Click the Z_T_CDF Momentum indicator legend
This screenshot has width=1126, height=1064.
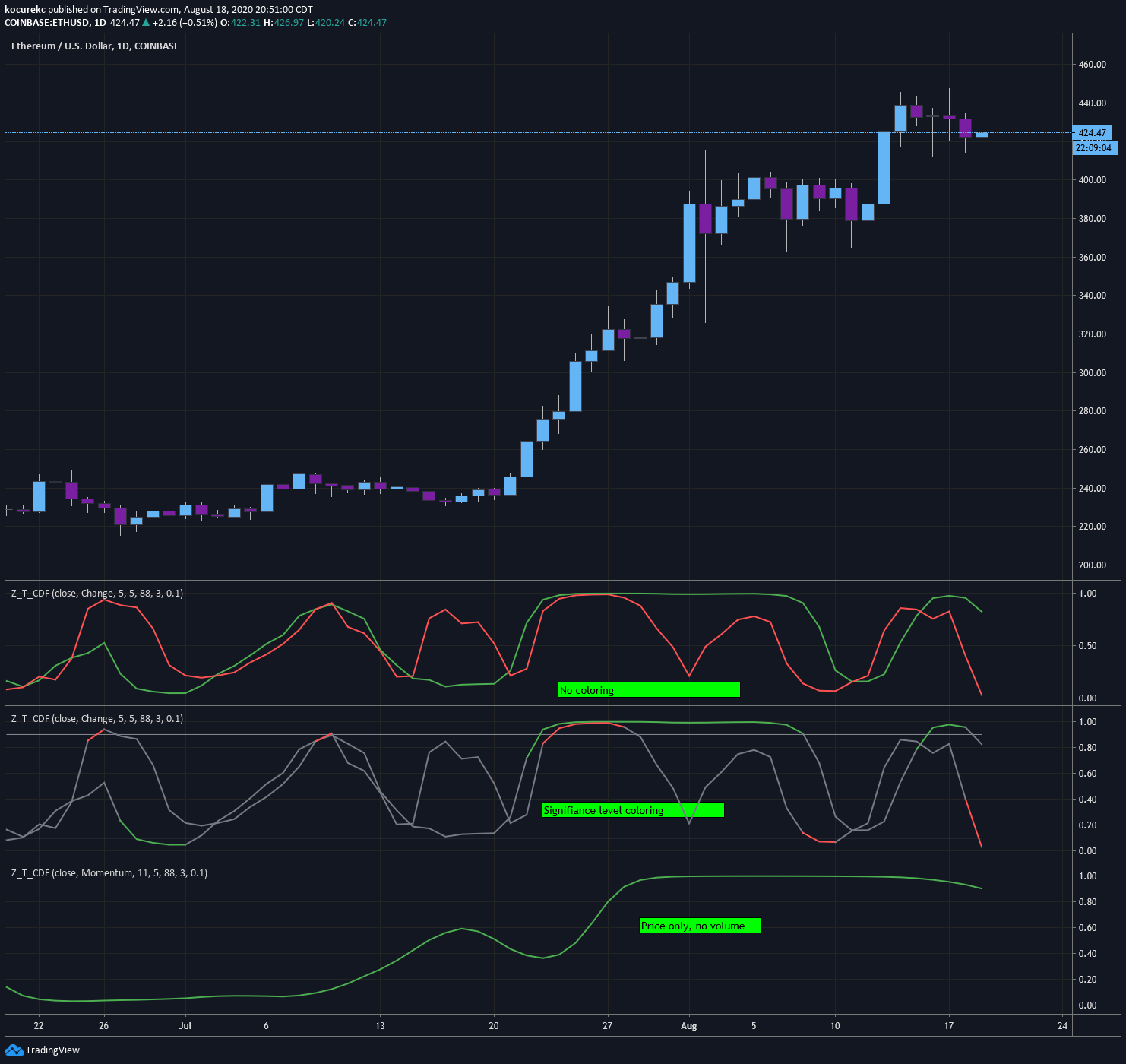(109, 873)
